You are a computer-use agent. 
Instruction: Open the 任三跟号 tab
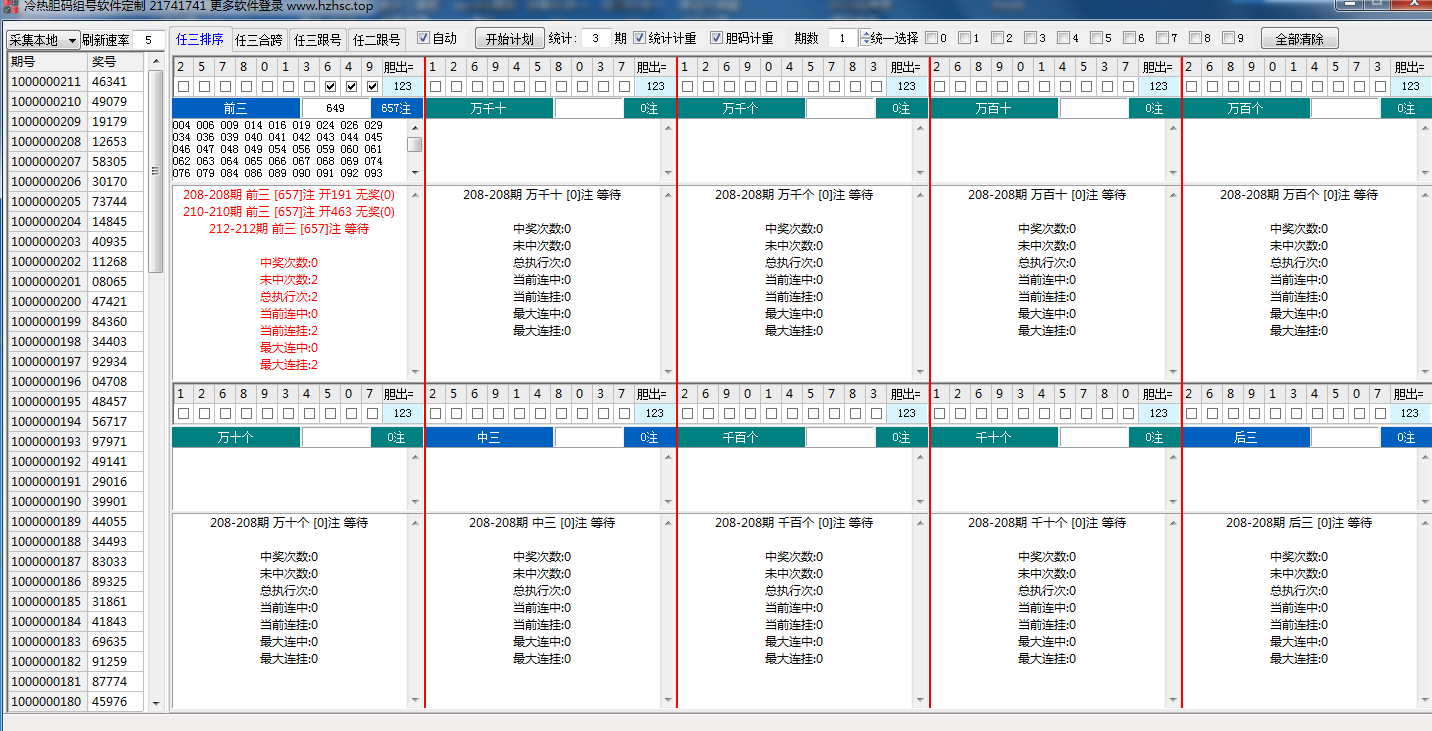pos(318,40)
